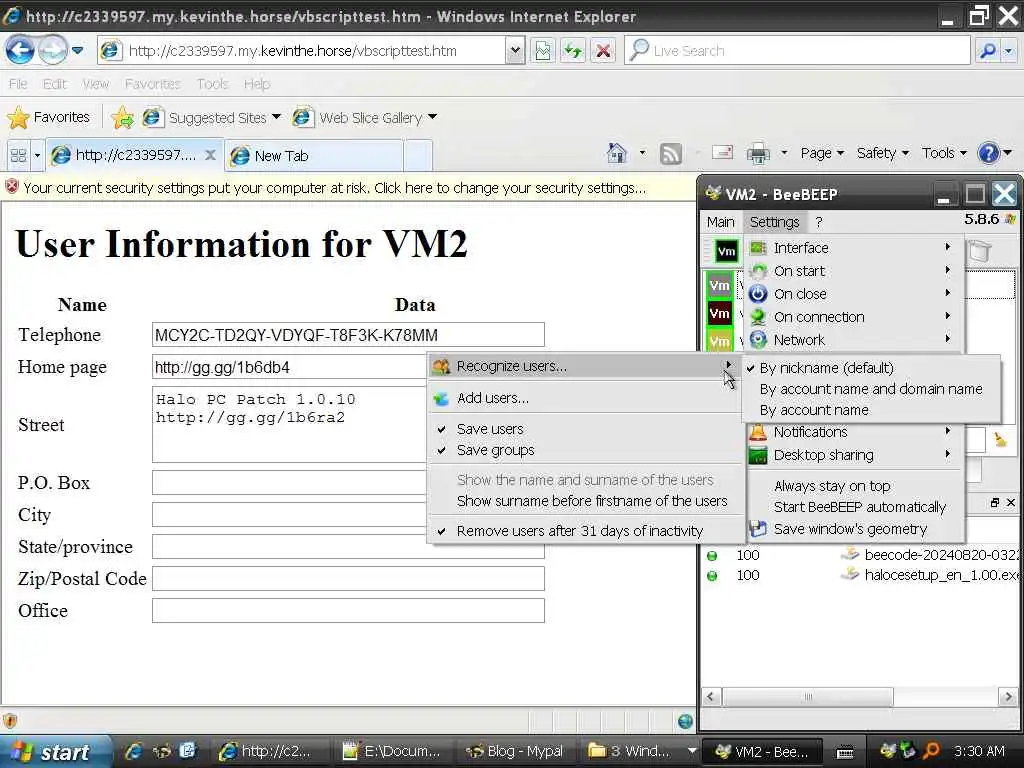
Task: Expand the On start submenu
Action: 852,270
